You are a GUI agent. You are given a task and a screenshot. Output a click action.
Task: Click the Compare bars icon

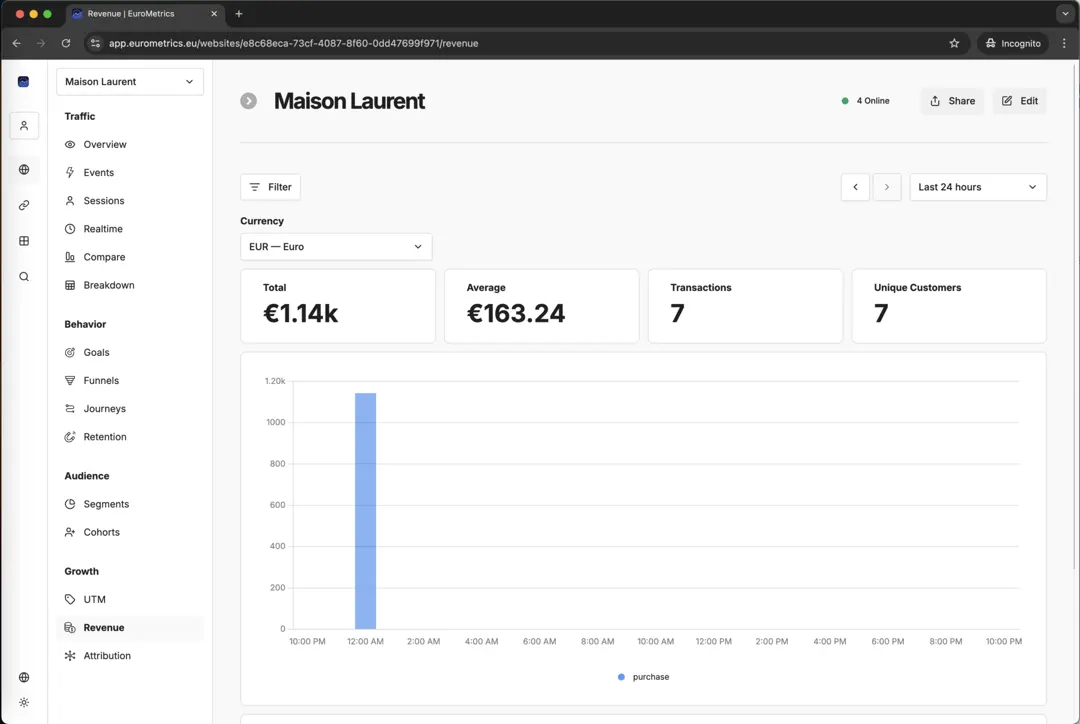point(70,257)
